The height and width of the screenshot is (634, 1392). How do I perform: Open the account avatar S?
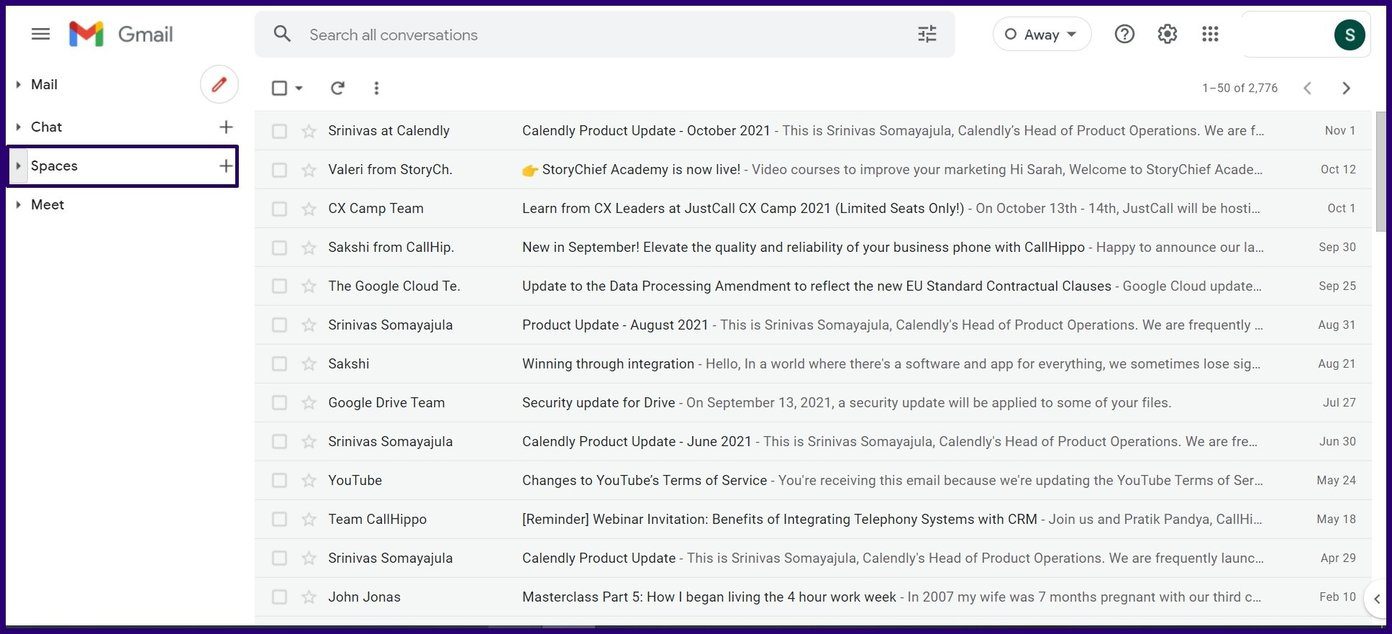click(1349, 35)
